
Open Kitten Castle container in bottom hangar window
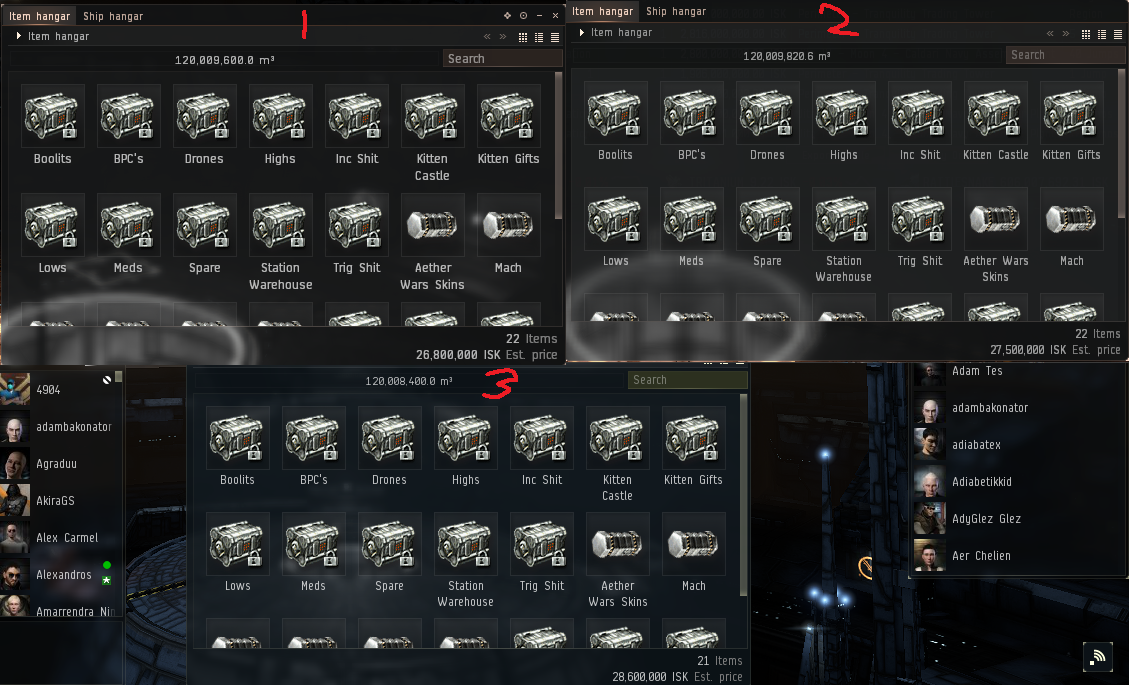[617, 437]
